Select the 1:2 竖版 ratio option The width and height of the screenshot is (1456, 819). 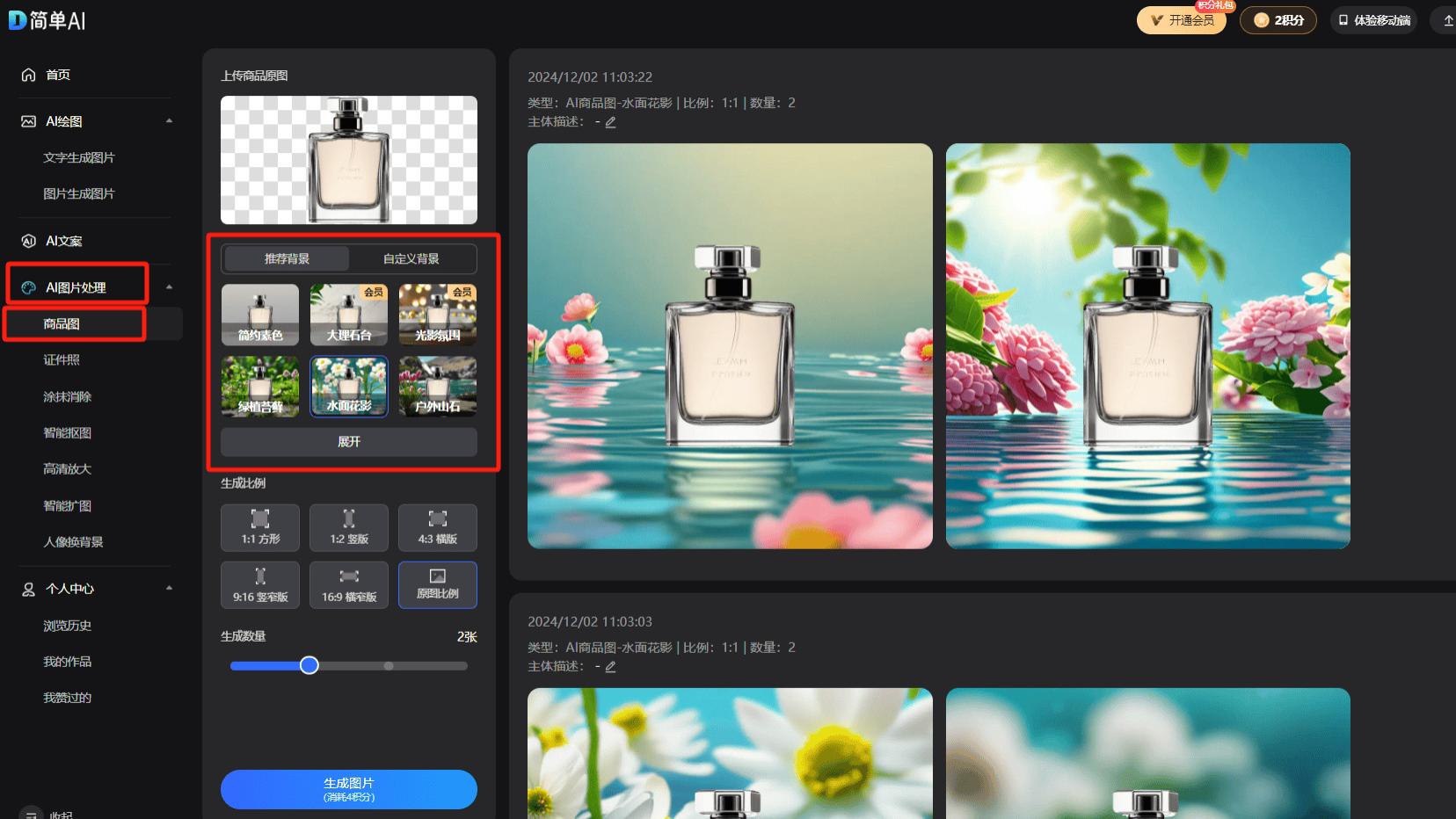pyautogui.click(x=349, y=527)
